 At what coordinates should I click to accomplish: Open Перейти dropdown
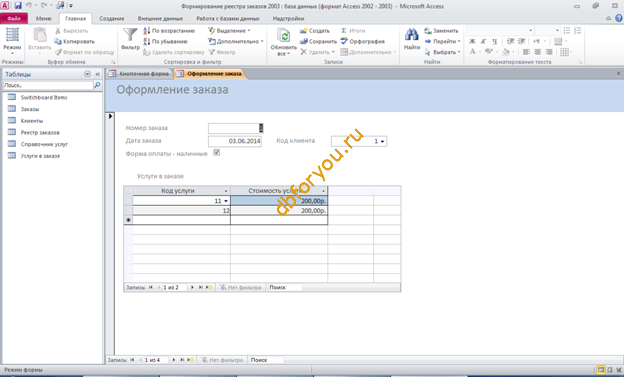[x=442, y=41]
